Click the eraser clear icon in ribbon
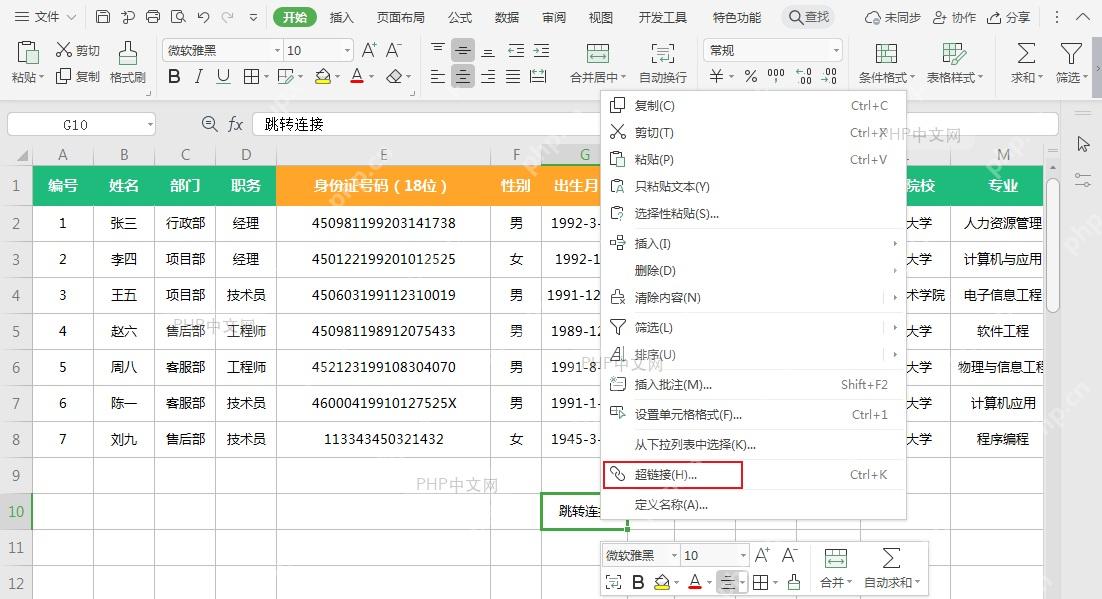 point(394,77)
